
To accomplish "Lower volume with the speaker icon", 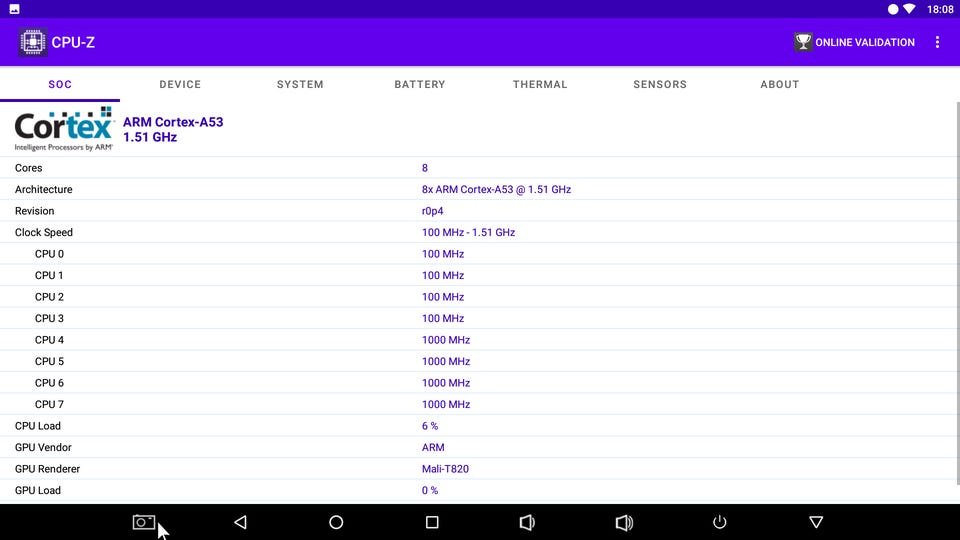I will pyautogui.click(x=527, y=522).
